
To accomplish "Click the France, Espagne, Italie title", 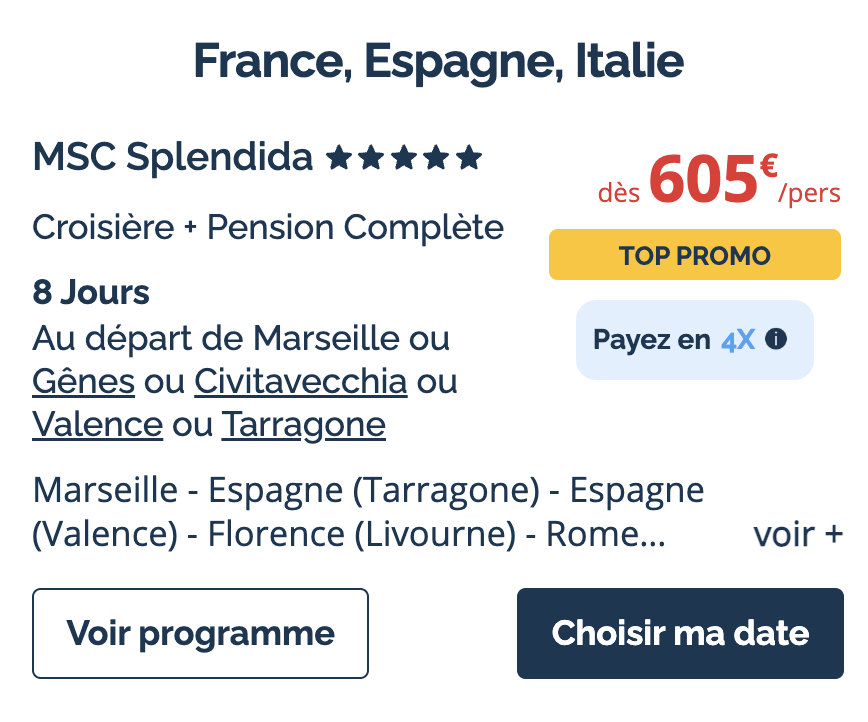I will point(438,62).
